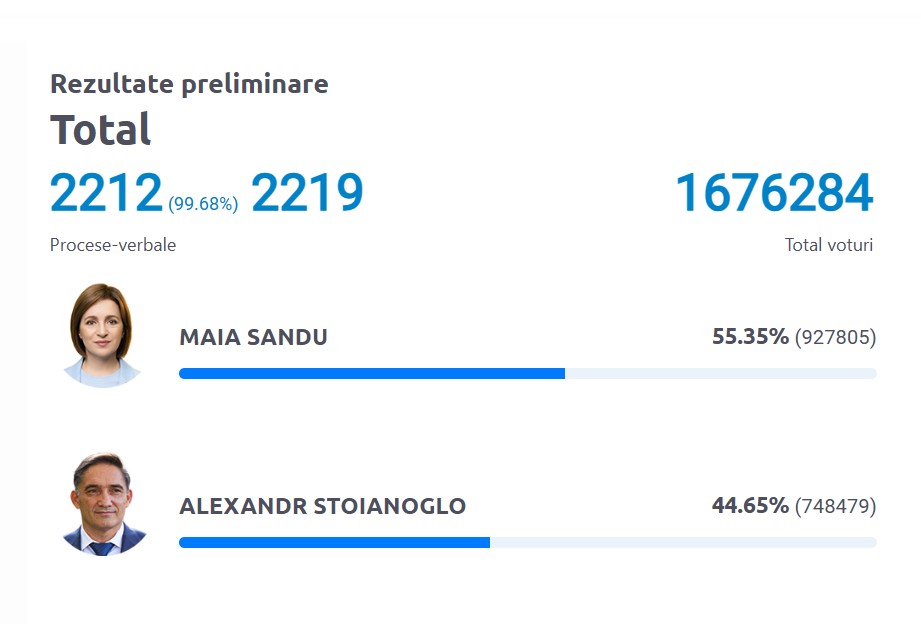Click the (748479) vote count
921x624 pixels.
click(835, 507)
